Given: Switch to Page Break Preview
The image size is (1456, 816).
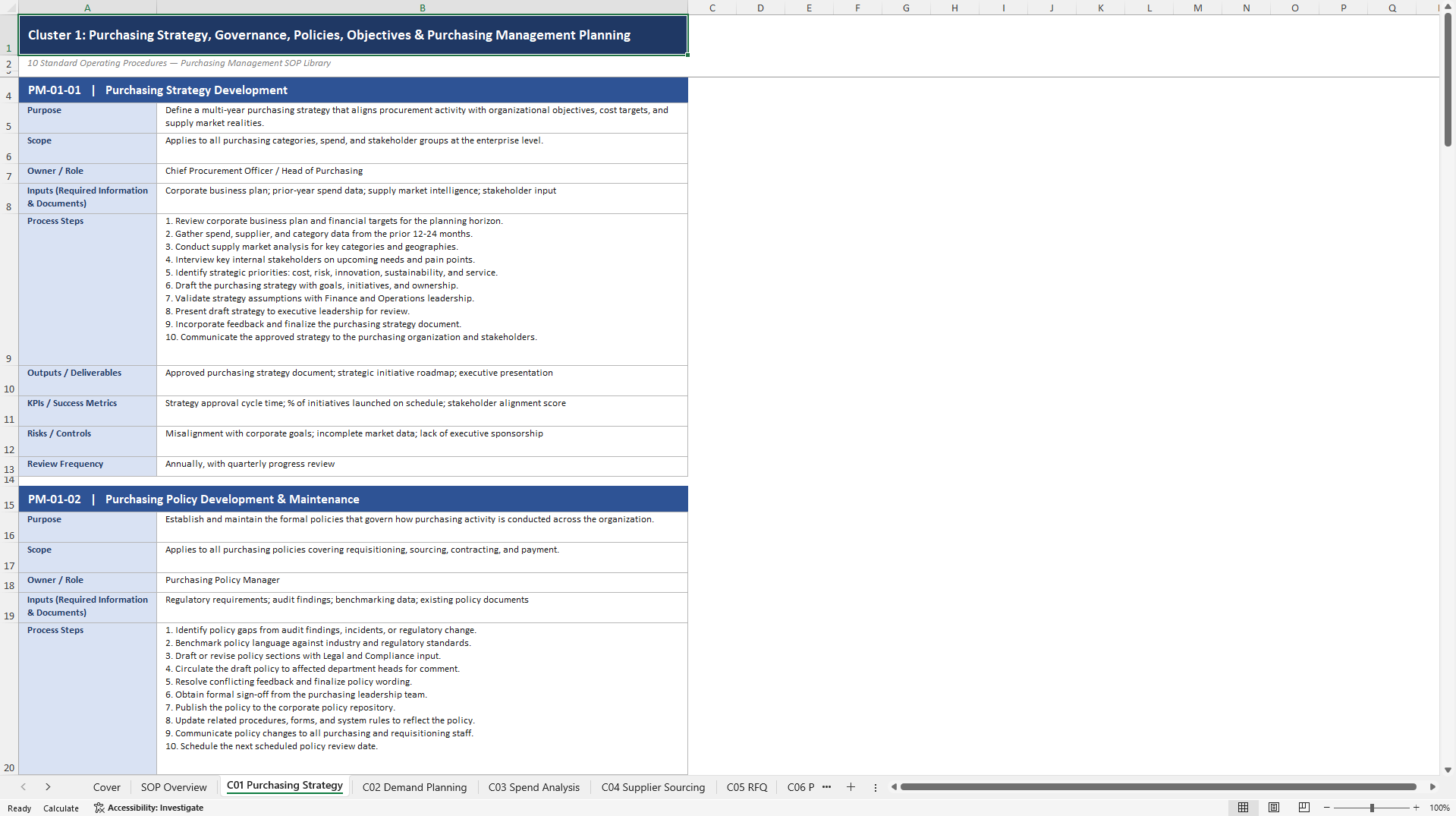Looking at the screenshot, I should (x=1303, y=808).
